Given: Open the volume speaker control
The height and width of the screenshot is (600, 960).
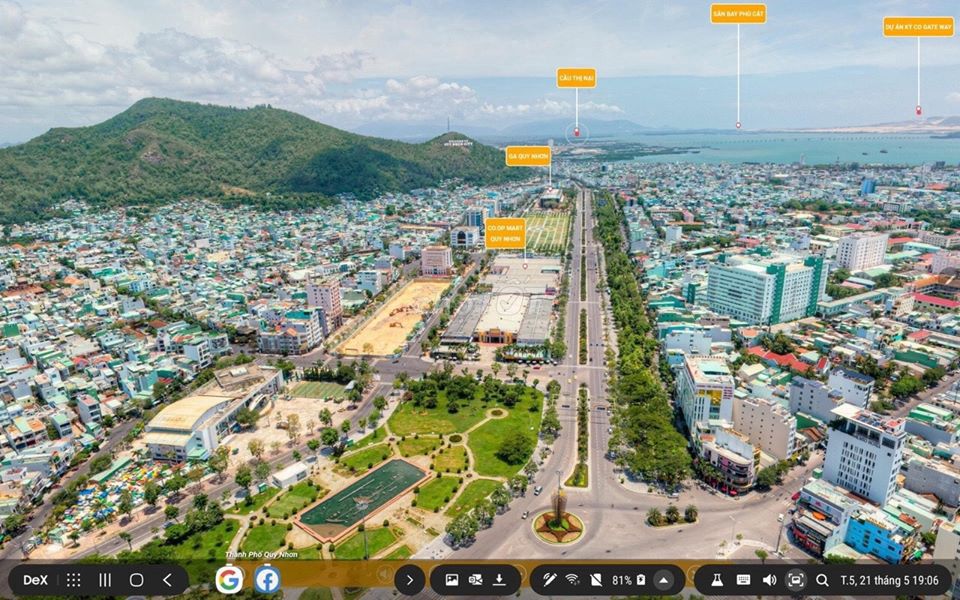Looking at the screenshot, I should 769,580.
